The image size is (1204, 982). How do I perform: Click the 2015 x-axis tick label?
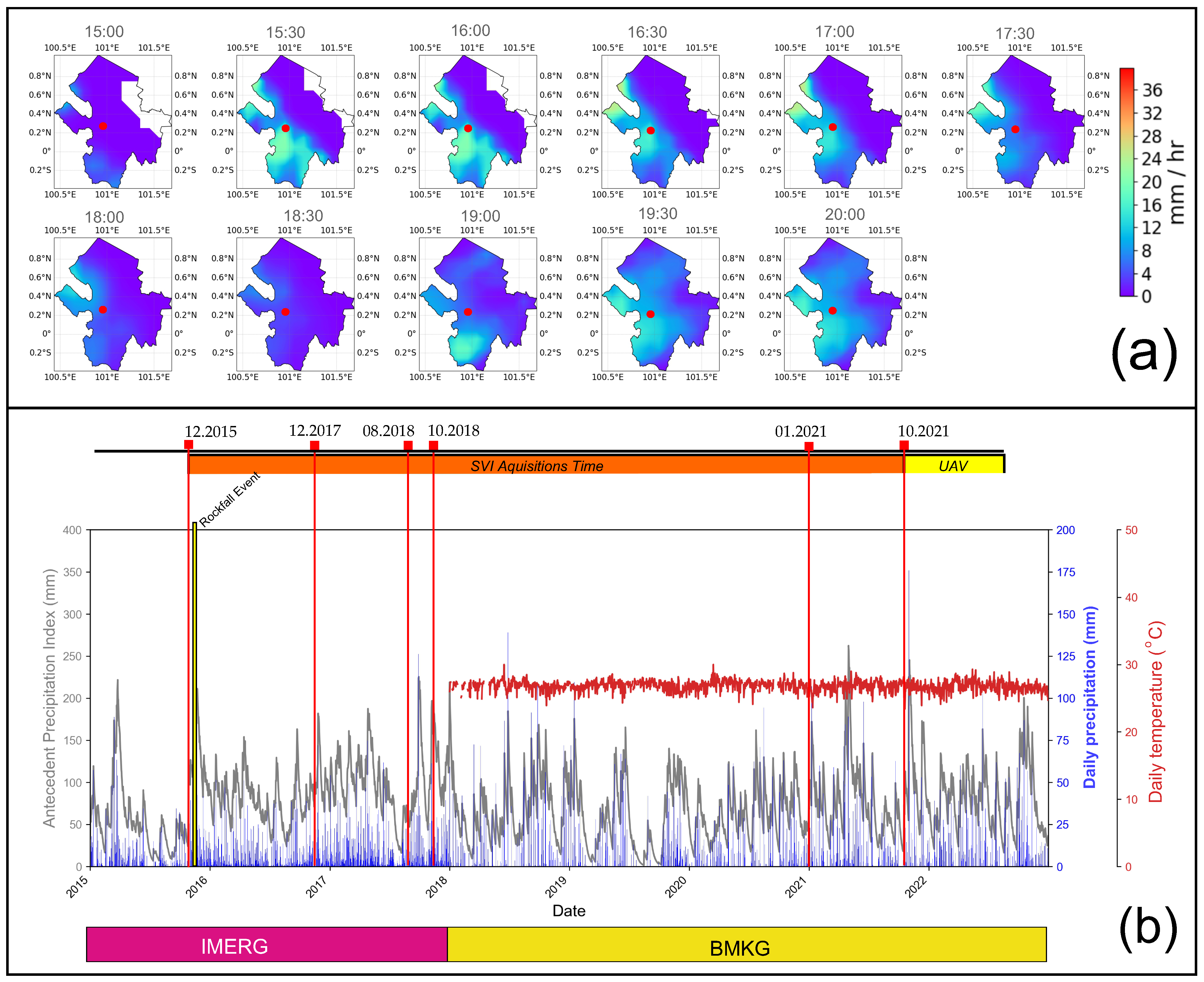78,886
